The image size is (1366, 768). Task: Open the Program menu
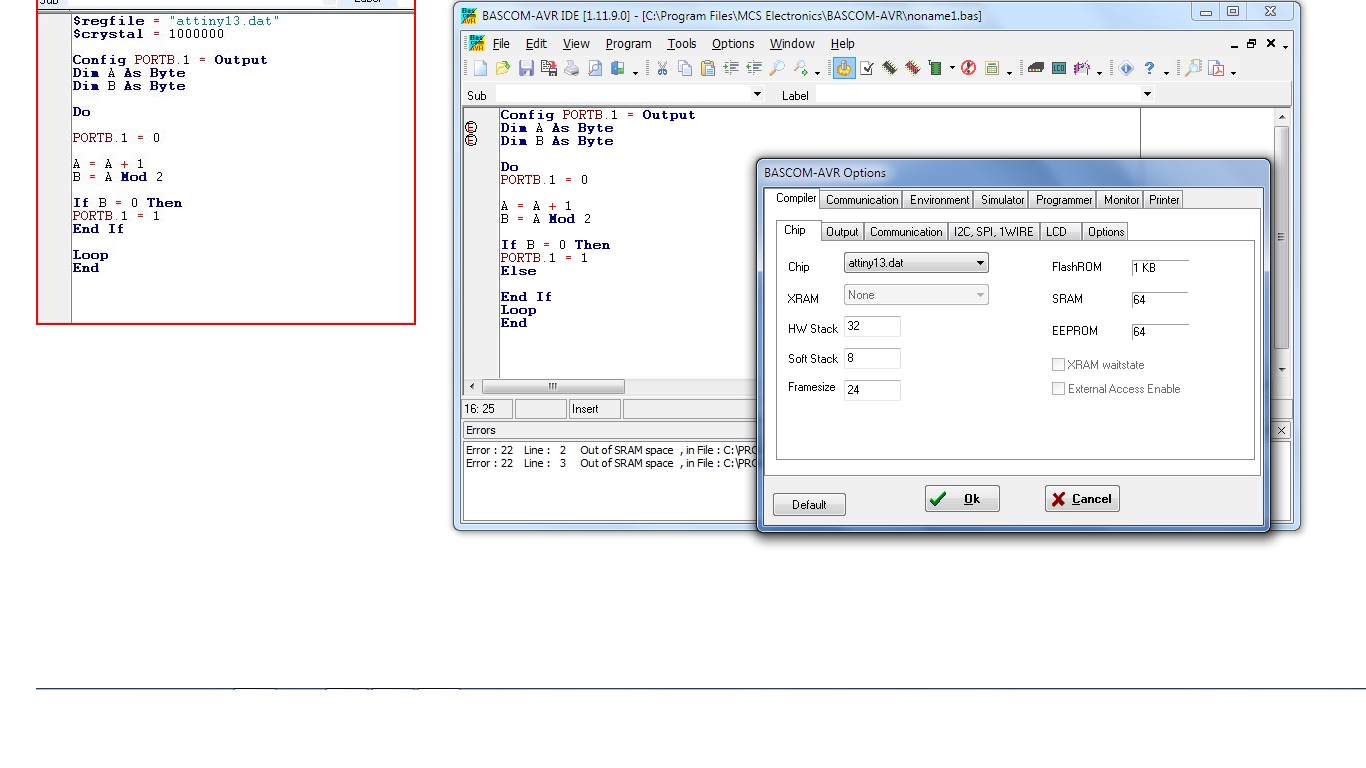[628, 44]
